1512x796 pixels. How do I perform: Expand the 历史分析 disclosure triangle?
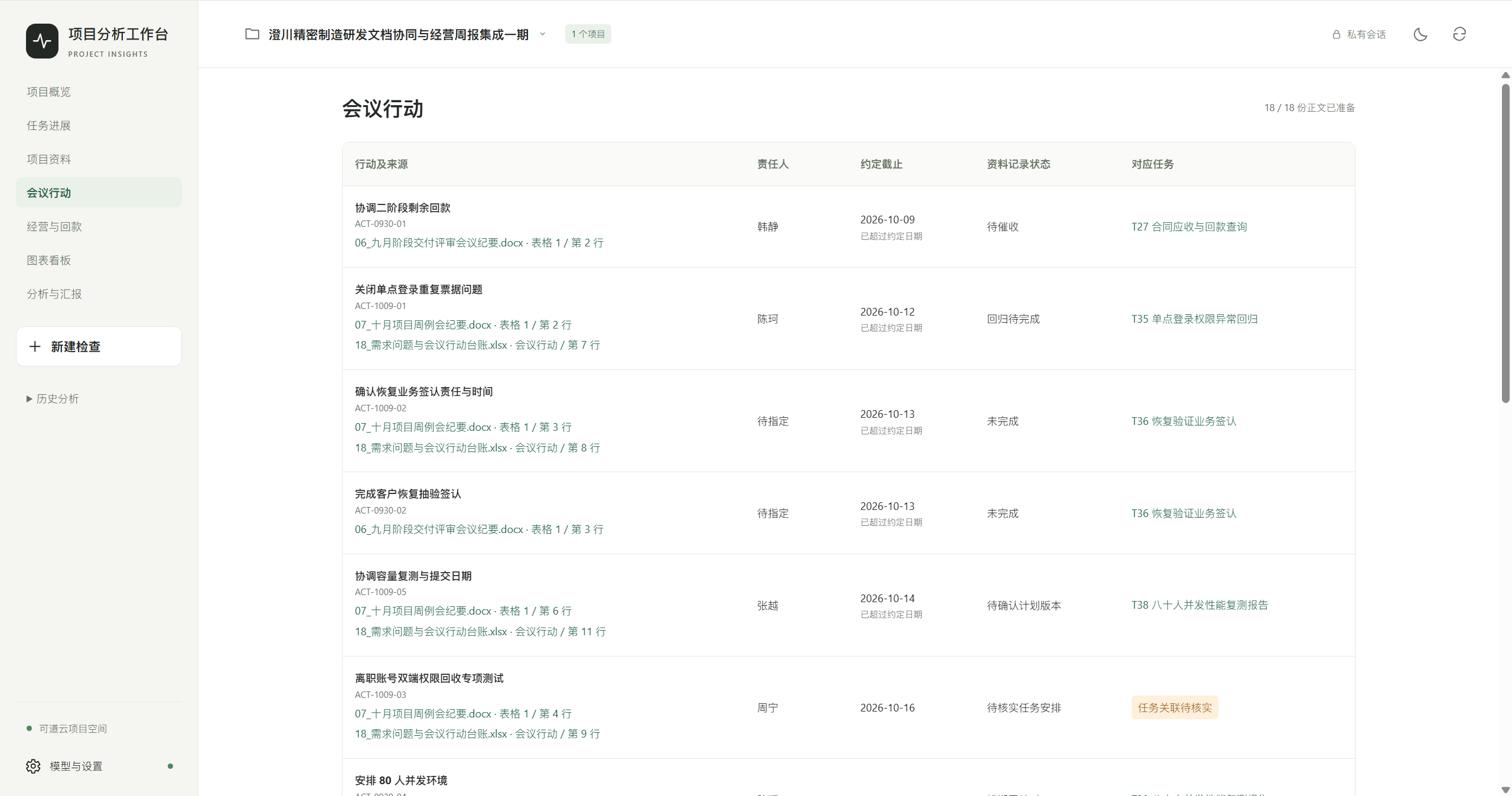click(x=29, y=399)
